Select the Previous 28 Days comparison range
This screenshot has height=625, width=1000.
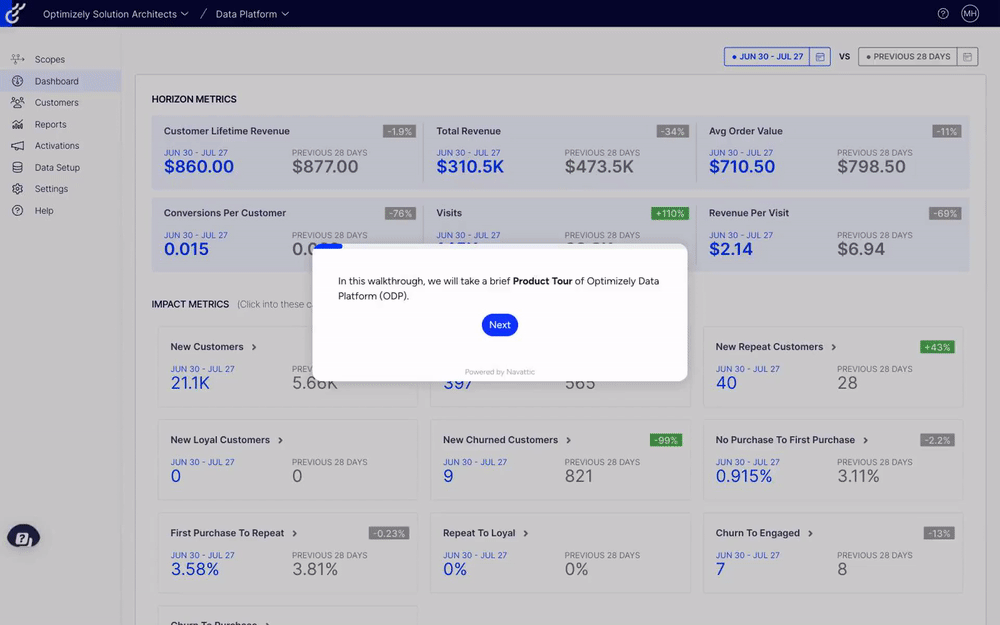908,57
